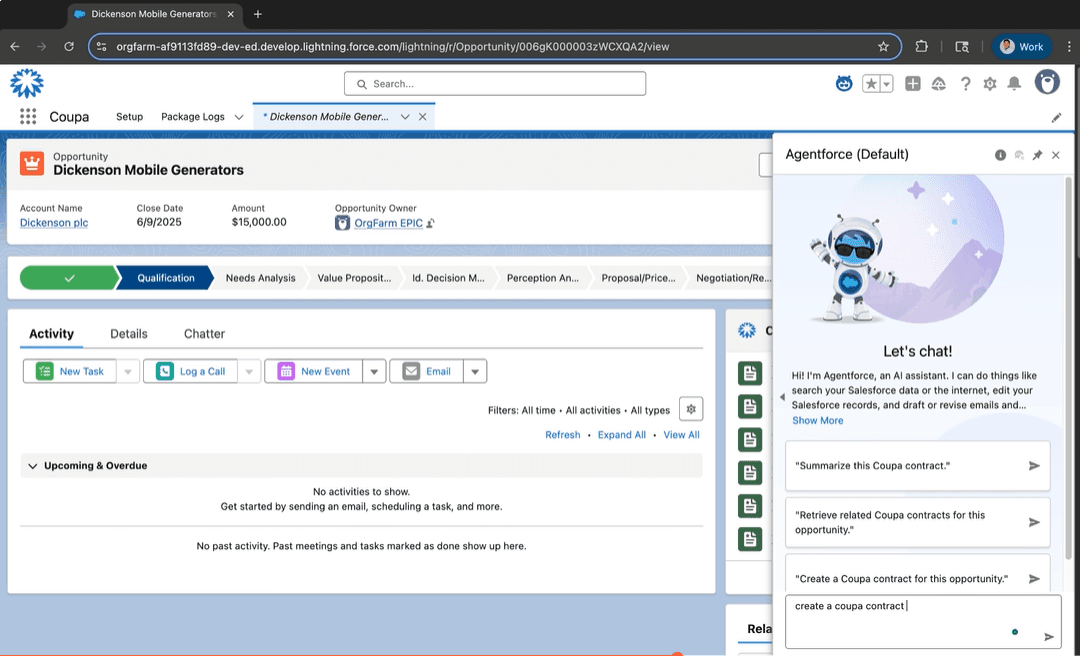The image size is (1080, 656).
Task: Click the Trailhead guidance icon
Action: coord(939,84)
